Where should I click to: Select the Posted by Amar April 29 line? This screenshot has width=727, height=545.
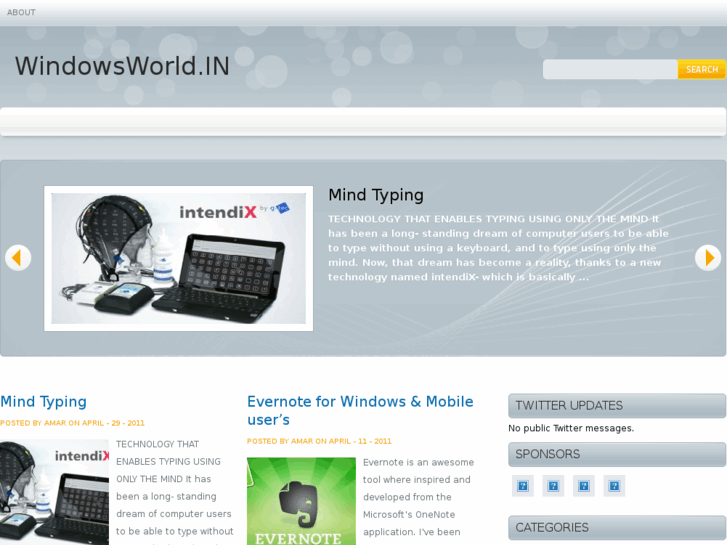pos(72,423)
